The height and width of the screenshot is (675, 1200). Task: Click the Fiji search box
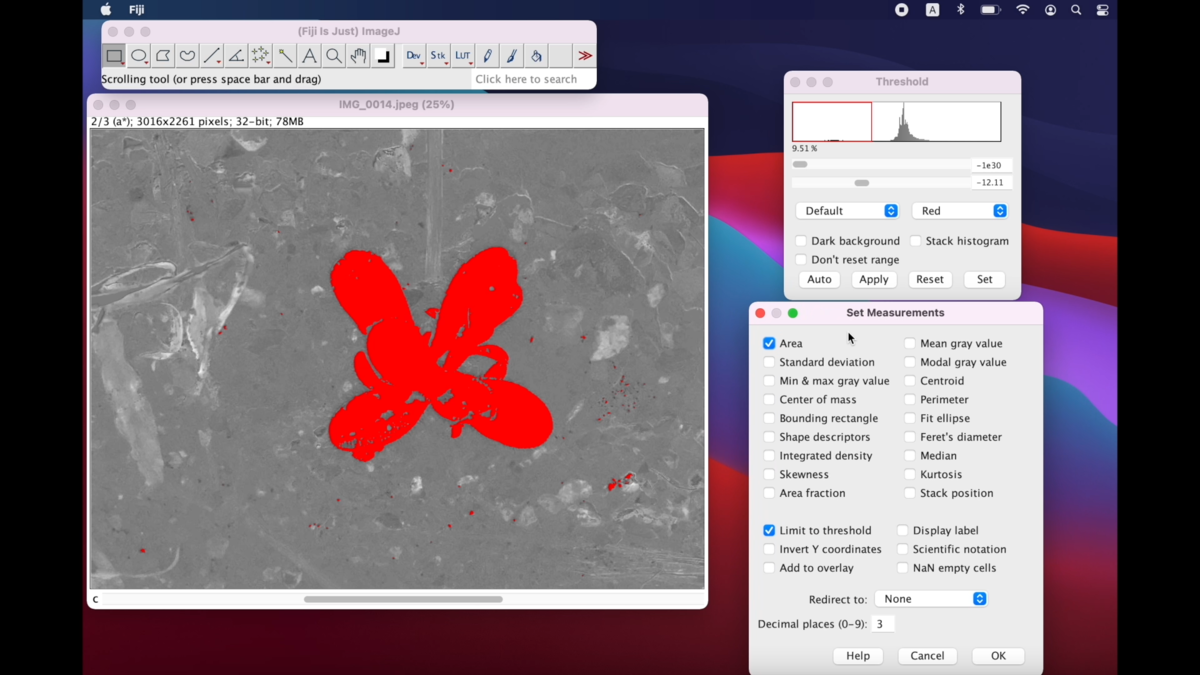(533, 79)
